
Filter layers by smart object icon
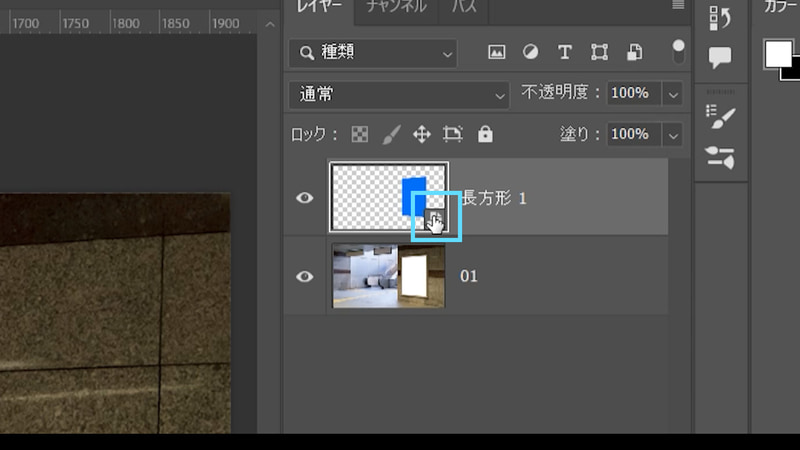(x=634, y=52)
